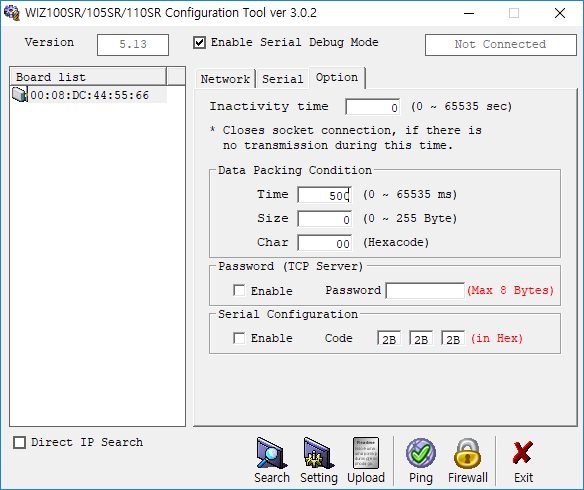Enable the Password (TCP Server) checkbox

tap(239, 290)
